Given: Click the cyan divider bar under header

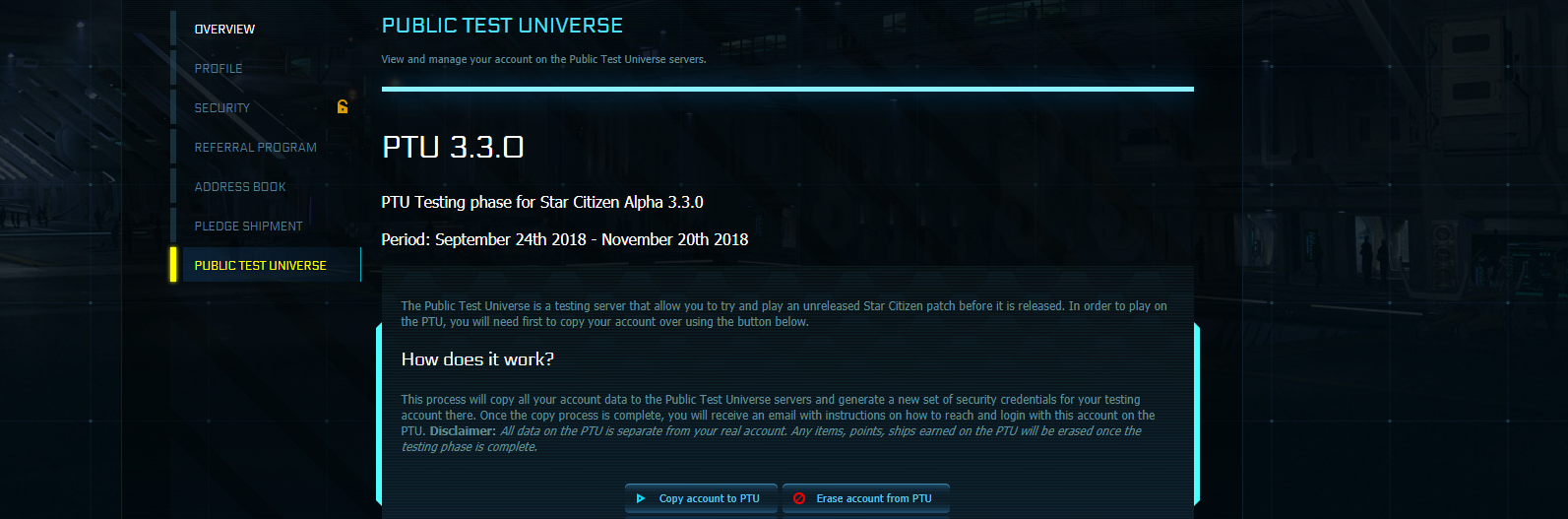Looking at the screenshot, I should pos(787,89).
